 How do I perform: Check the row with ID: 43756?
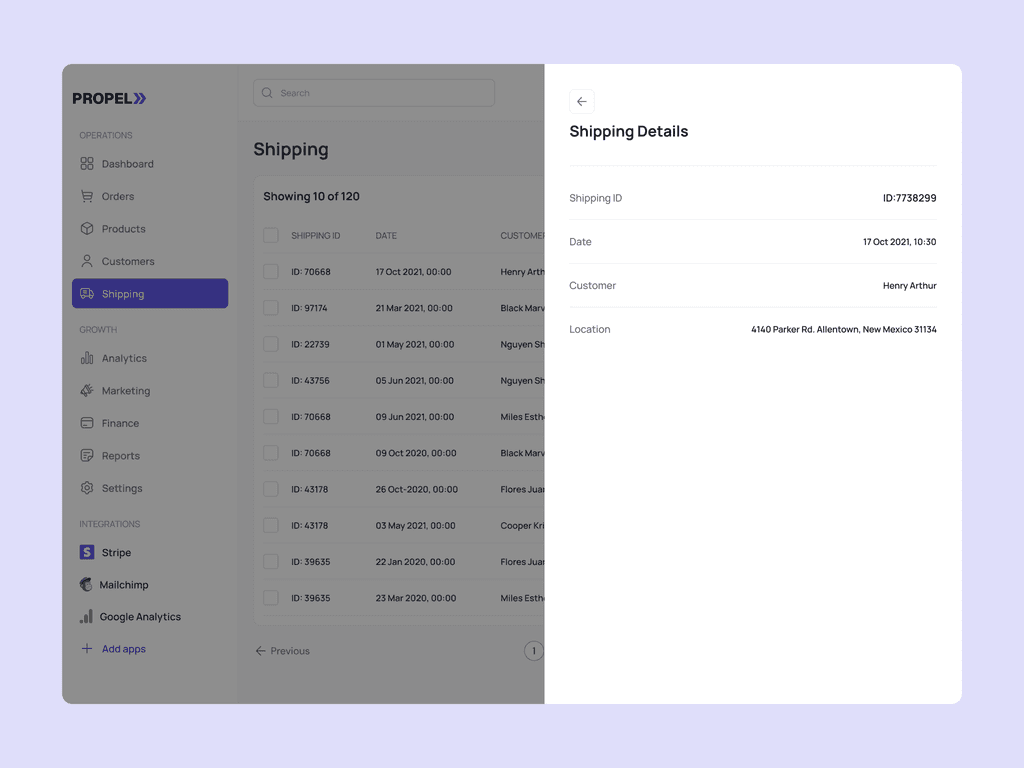271,380
